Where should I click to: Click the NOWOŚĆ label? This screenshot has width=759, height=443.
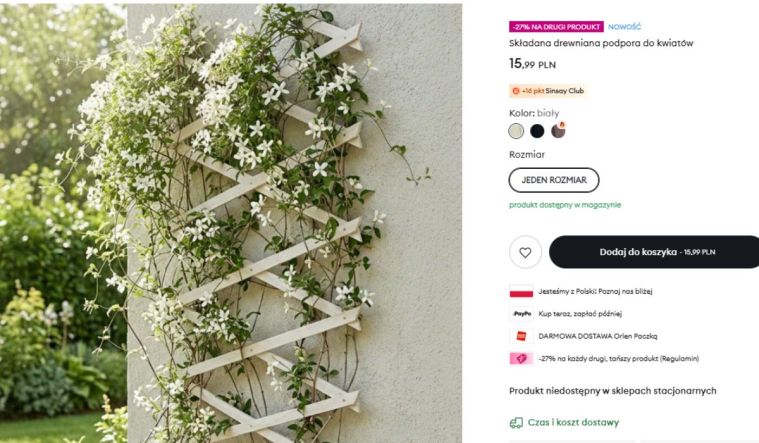coord(624,27)
